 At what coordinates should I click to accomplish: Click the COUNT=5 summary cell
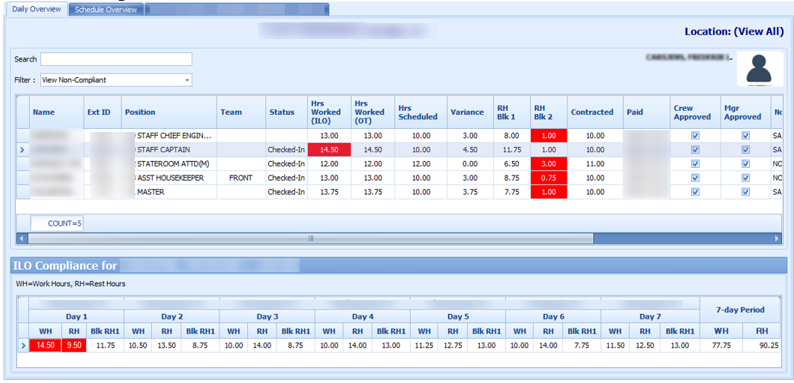(x=57, y=223)
